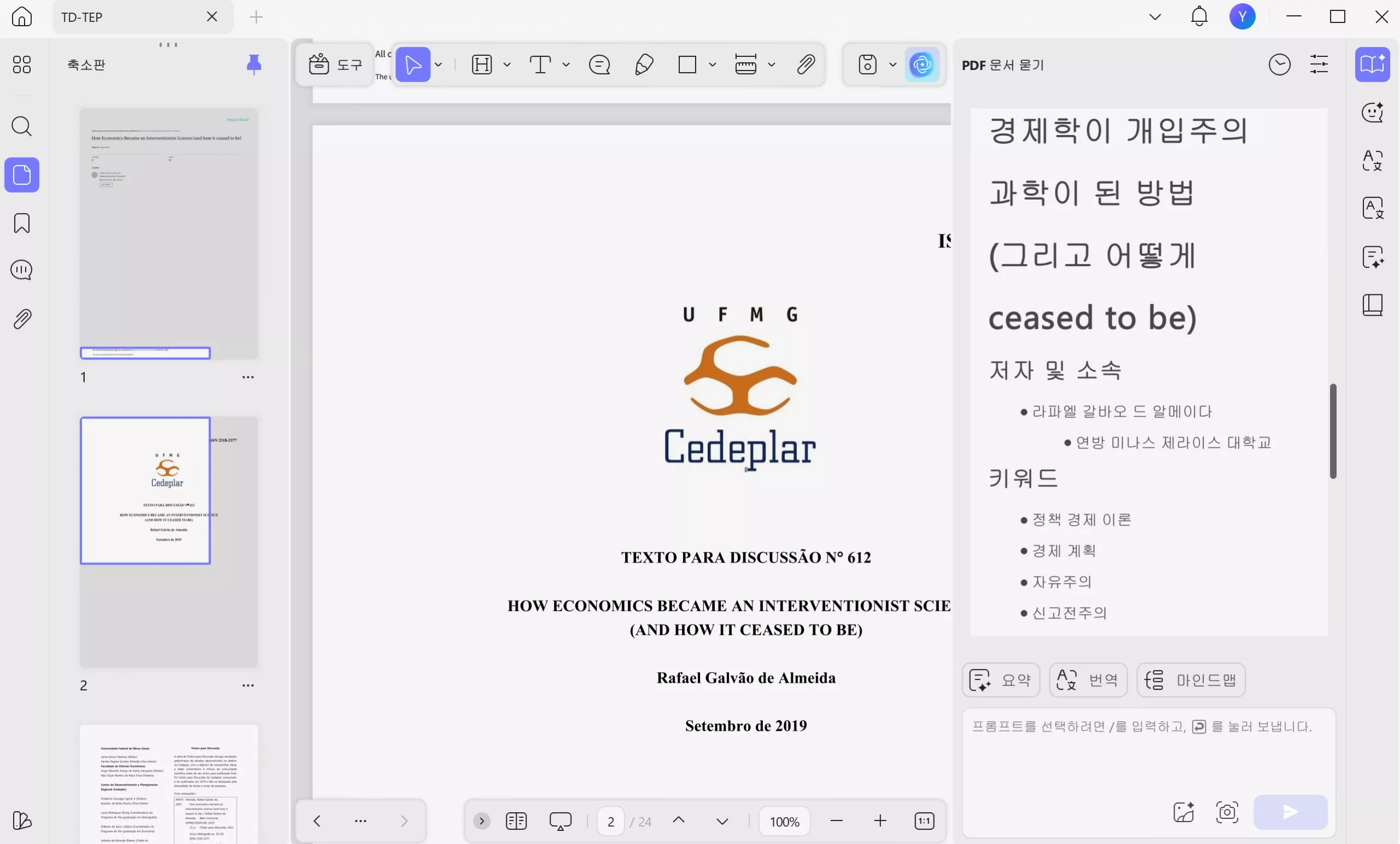
Task: Click the 번역 translate button
Action: tap(1088, 680)
